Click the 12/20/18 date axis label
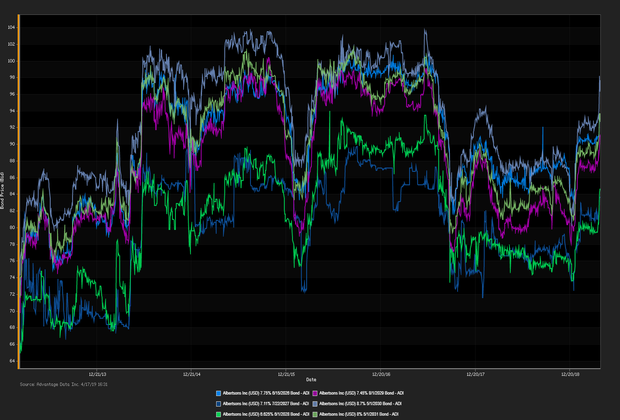 tap(570, 374)
